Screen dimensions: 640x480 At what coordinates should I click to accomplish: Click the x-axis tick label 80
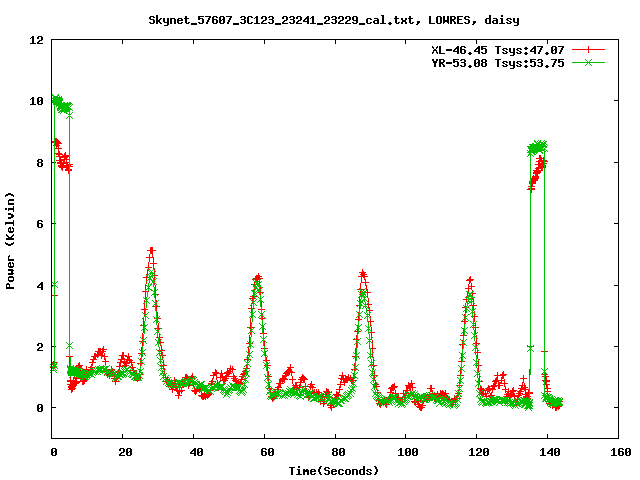(x=338, y=452)
